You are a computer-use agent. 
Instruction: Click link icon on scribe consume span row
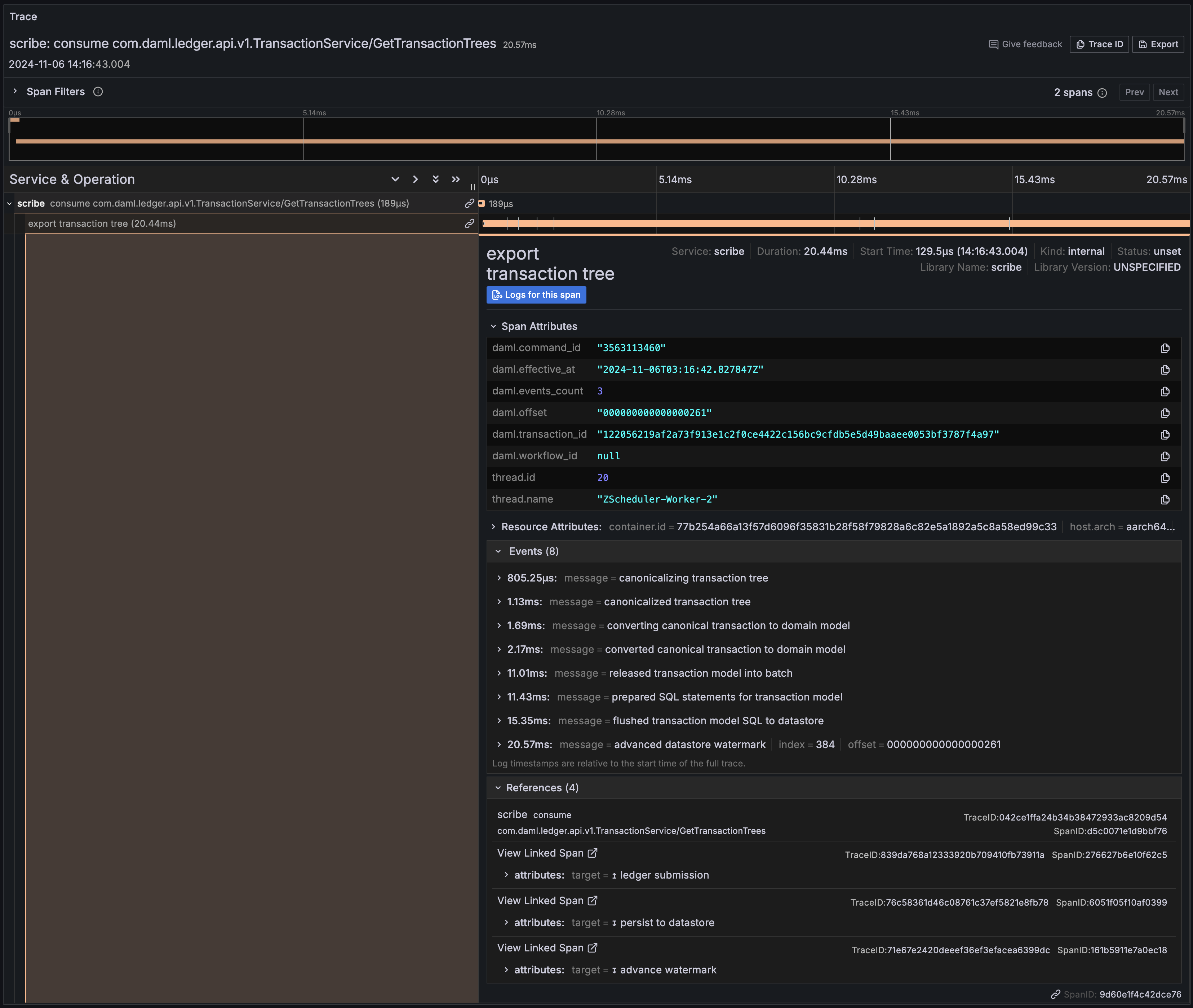click(469, 203)
